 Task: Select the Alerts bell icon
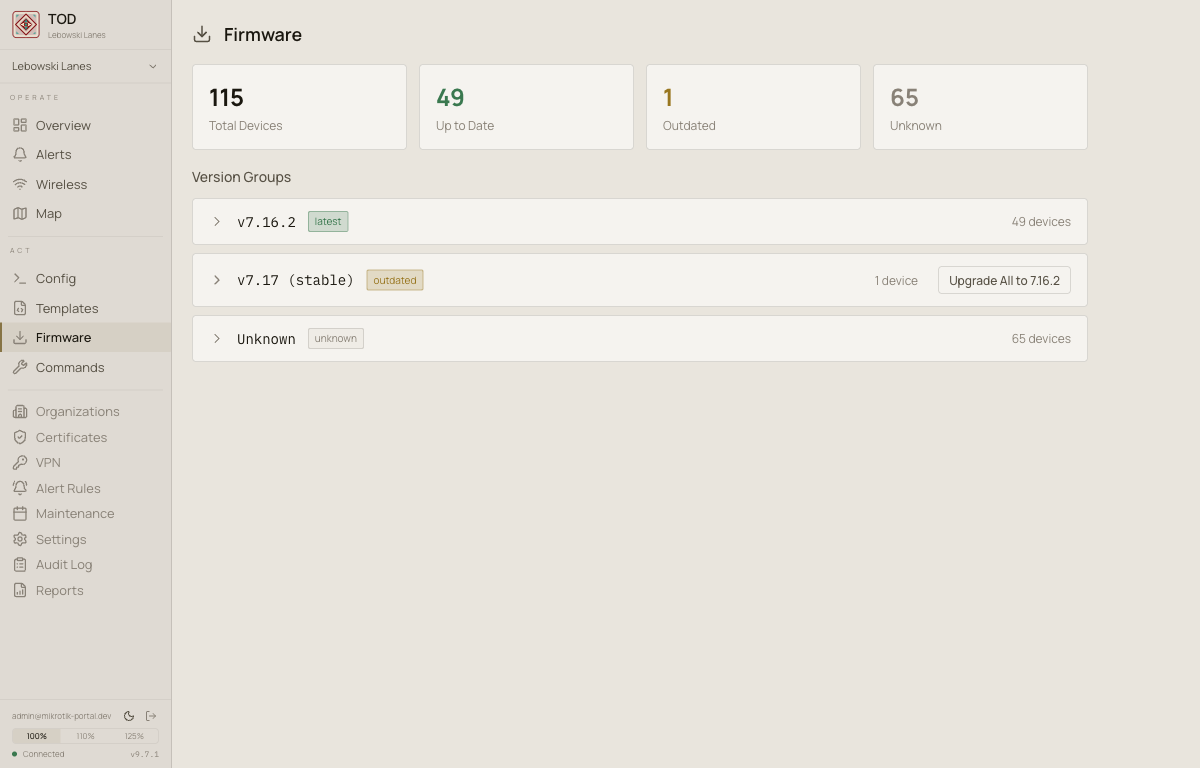pos(20,154)
